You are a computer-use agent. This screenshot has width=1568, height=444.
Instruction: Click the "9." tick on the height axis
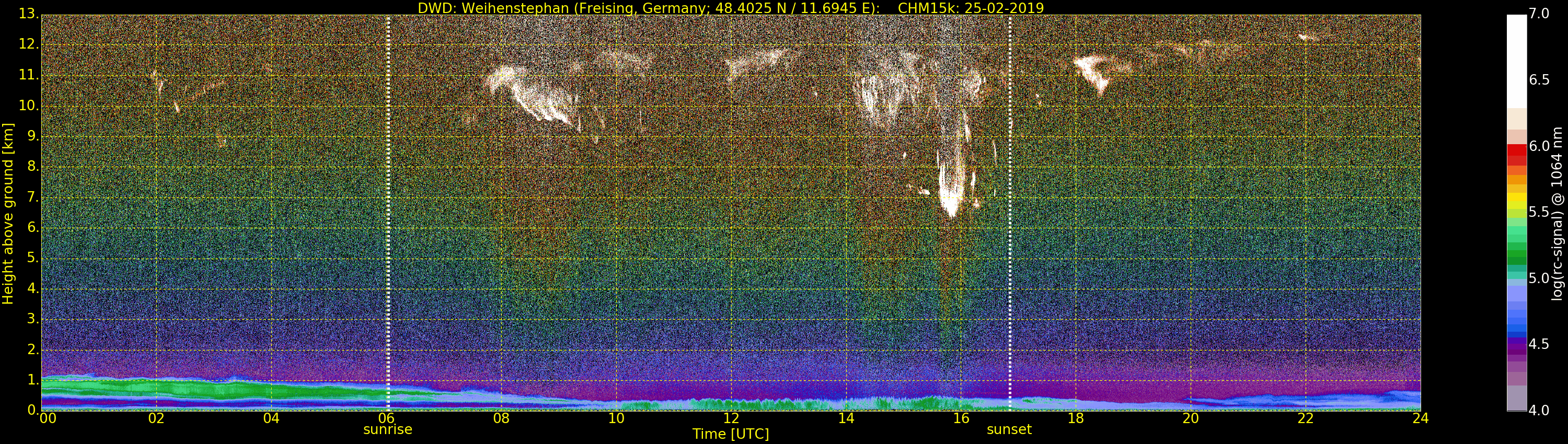33,136
